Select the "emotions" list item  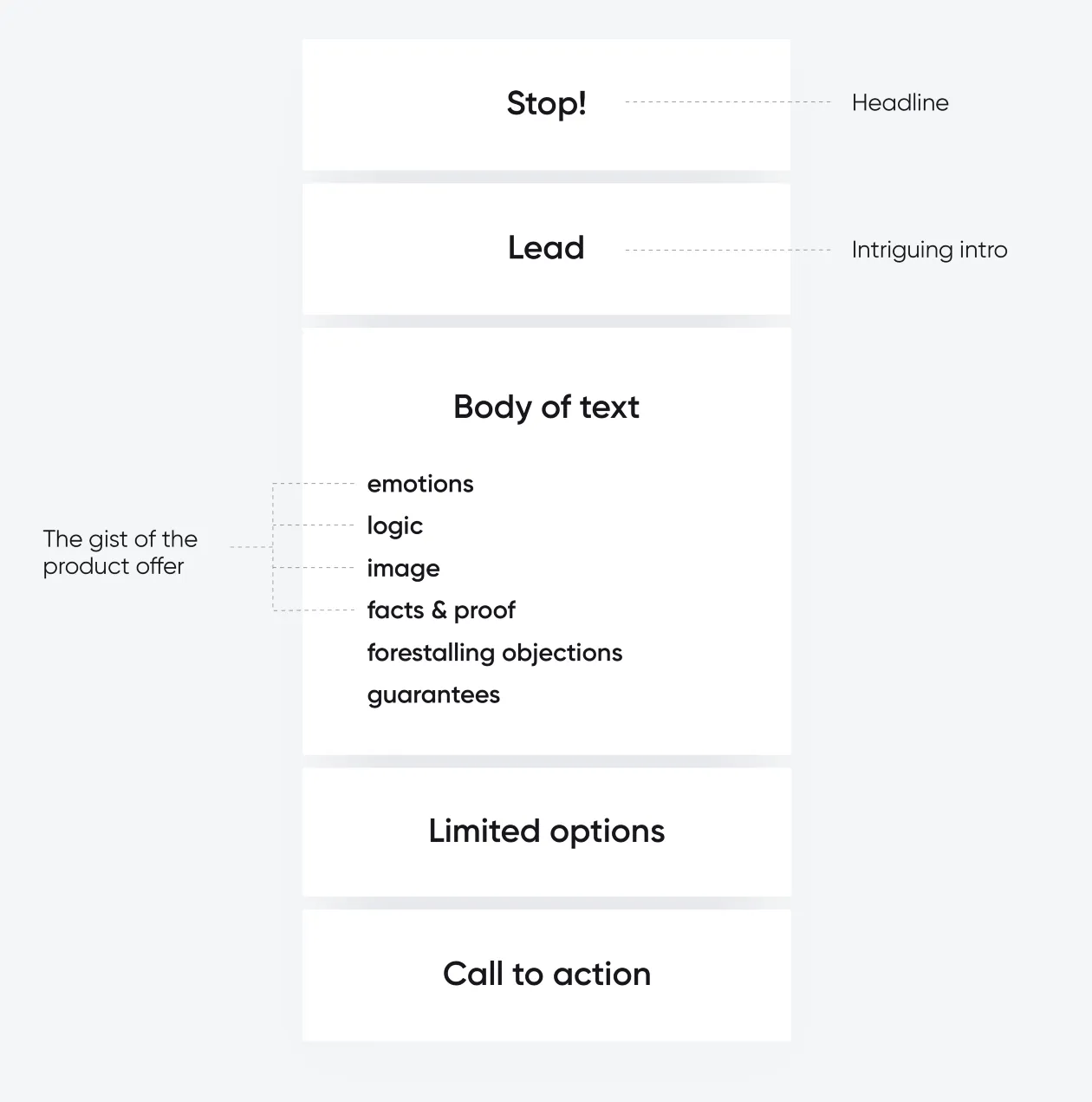(x=420, y=484)
